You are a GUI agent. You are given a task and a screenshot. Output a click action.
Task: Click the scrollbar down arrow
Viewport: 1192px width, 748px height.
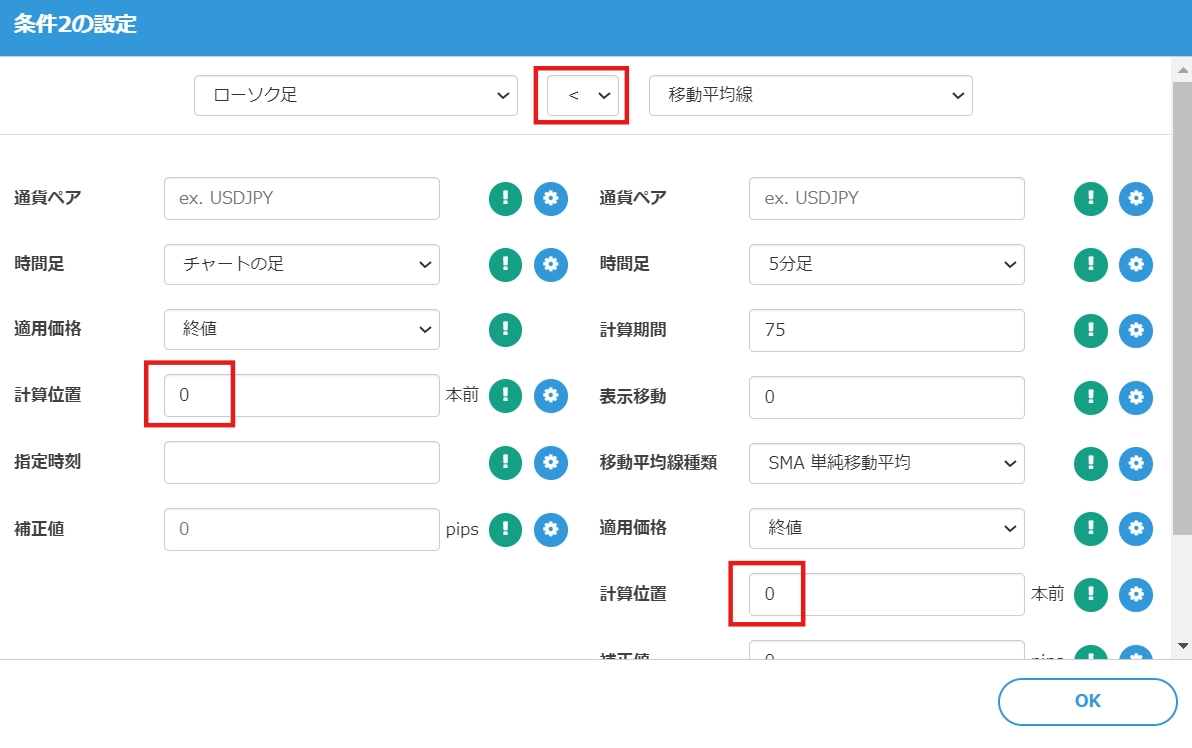click(x=1182, y=646)
